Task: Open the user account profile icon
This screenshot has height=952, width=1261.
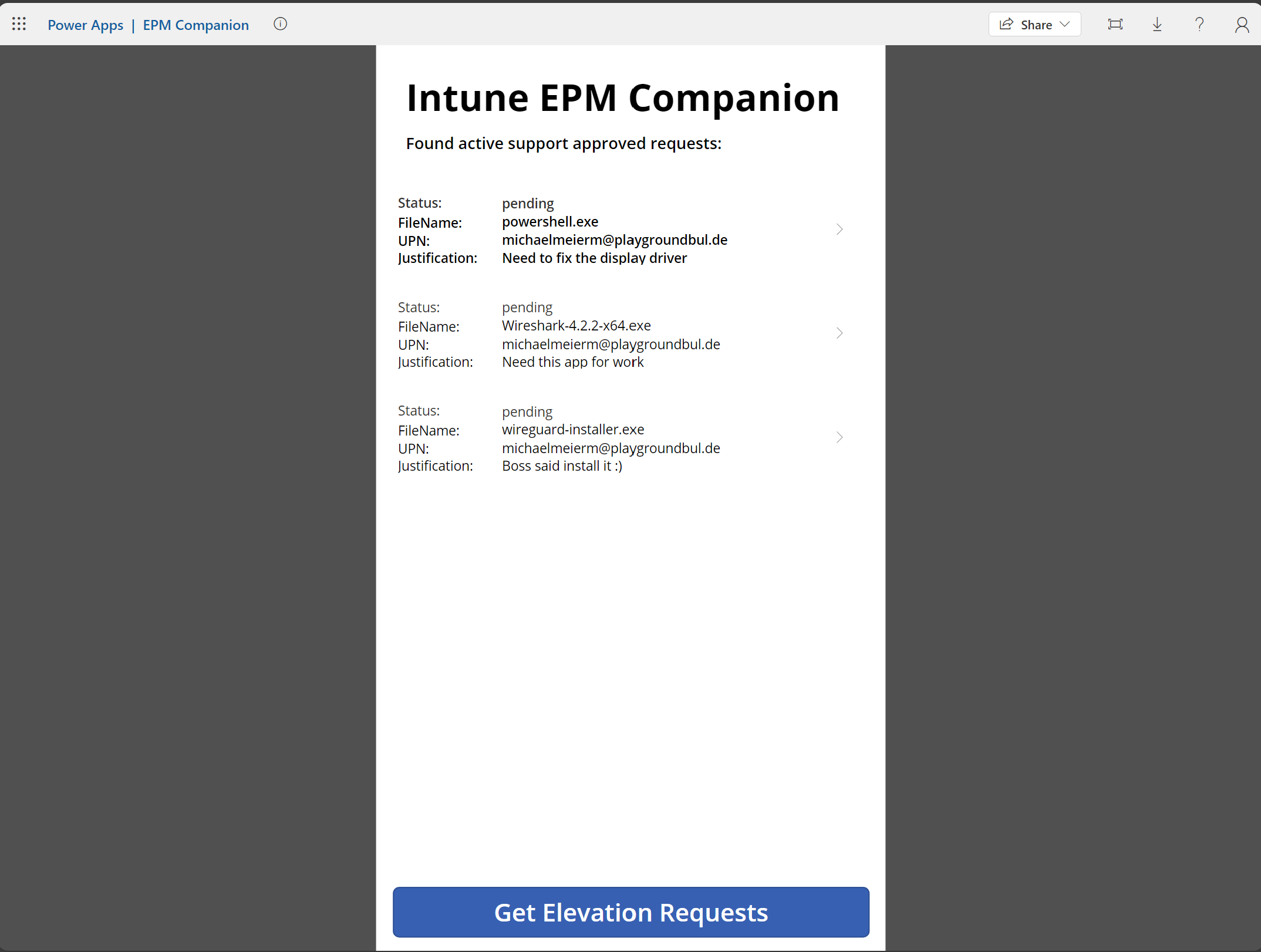Action: click(1242, 25)
